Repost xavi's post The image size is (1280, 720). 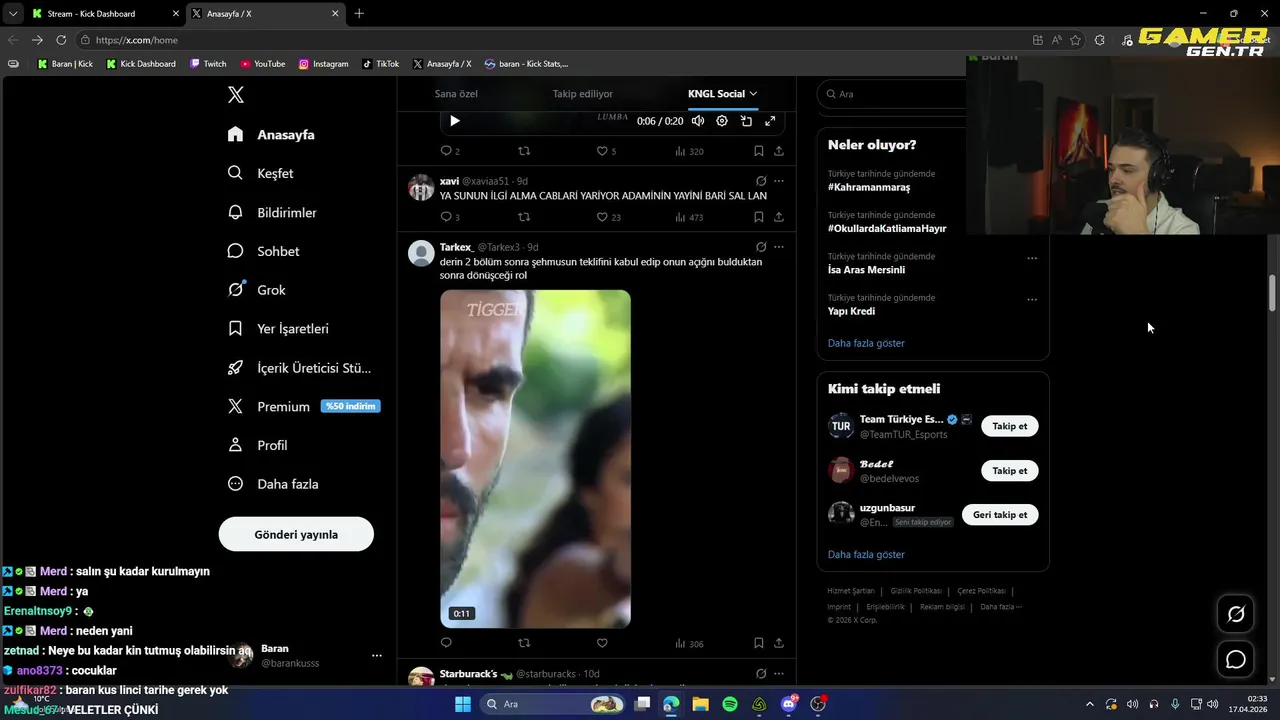524,217
